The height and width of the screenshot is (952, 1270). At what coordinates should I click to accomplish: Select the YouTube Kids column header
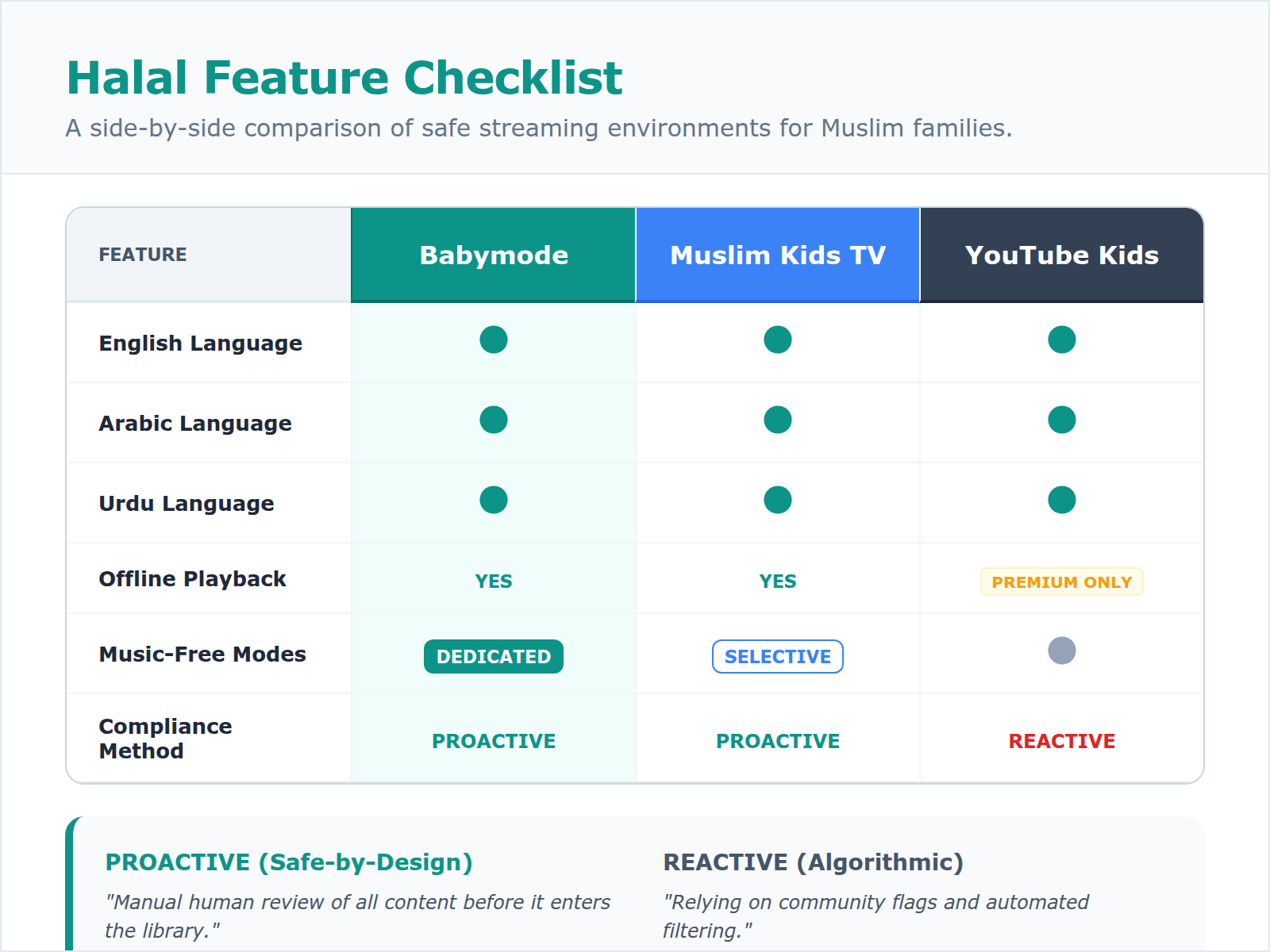(1062, 255)
